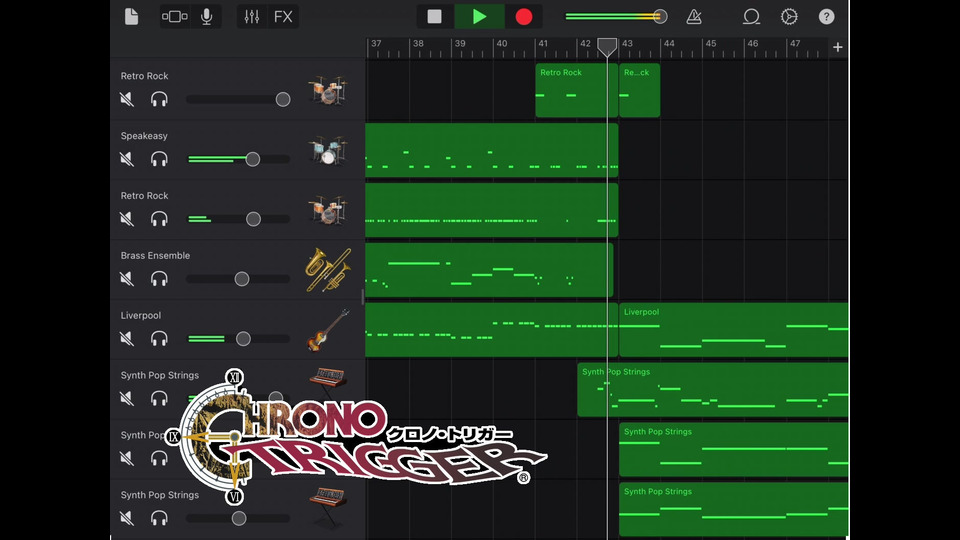The width and height of the screenshot is (960, 540).
Task: Adjust the bottom Synth Pop Strings volume slider
Action: click(x=239, y=518)
